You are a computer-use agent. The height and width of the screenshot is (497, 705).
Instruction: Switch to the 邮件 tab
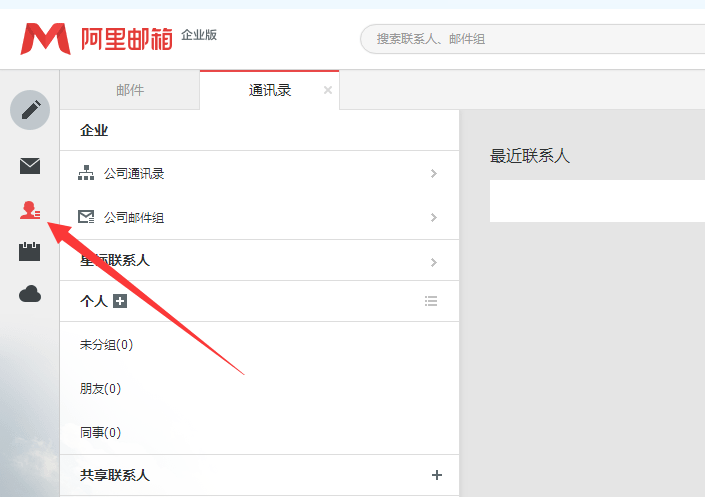point(130,90)
